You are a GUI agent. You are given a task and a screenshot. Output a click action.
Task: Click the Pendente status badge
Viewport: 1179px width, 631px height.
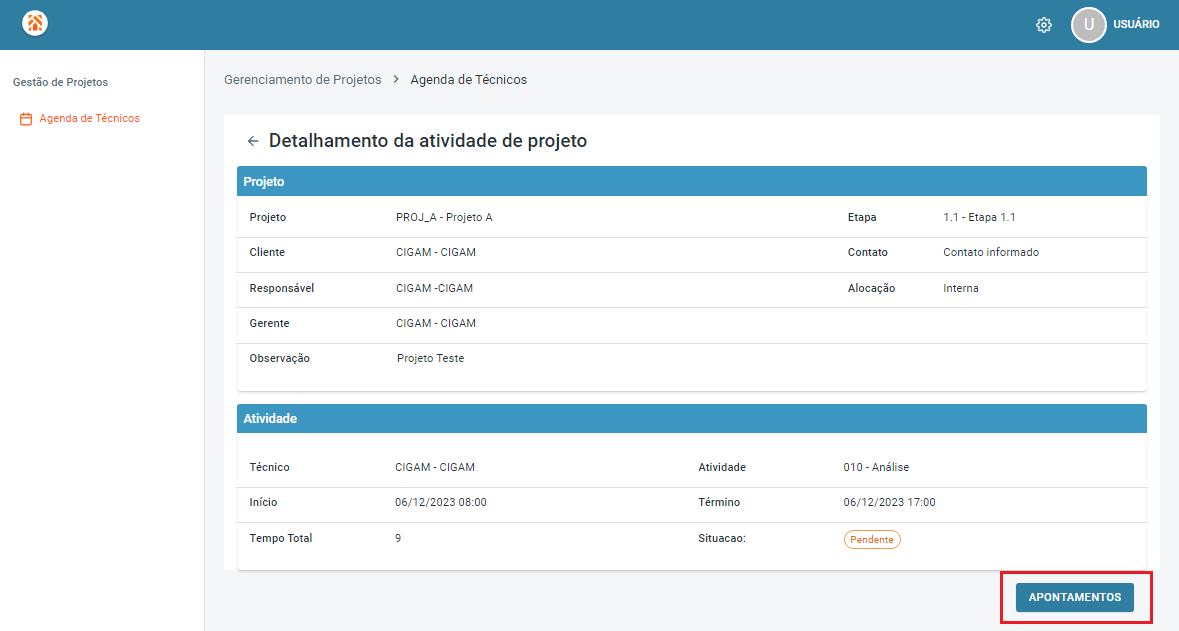[872, 539]
